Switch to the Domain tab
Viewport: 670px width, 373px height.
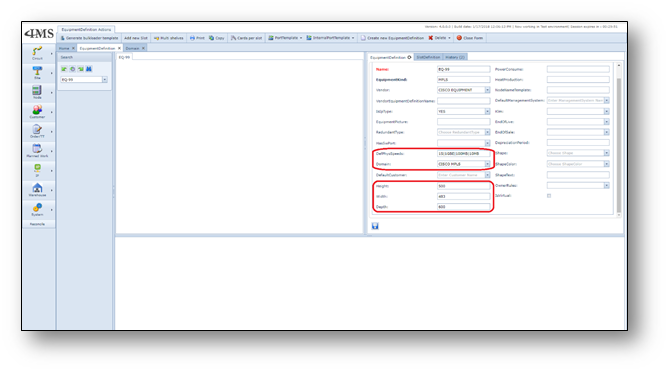point(132,48)
